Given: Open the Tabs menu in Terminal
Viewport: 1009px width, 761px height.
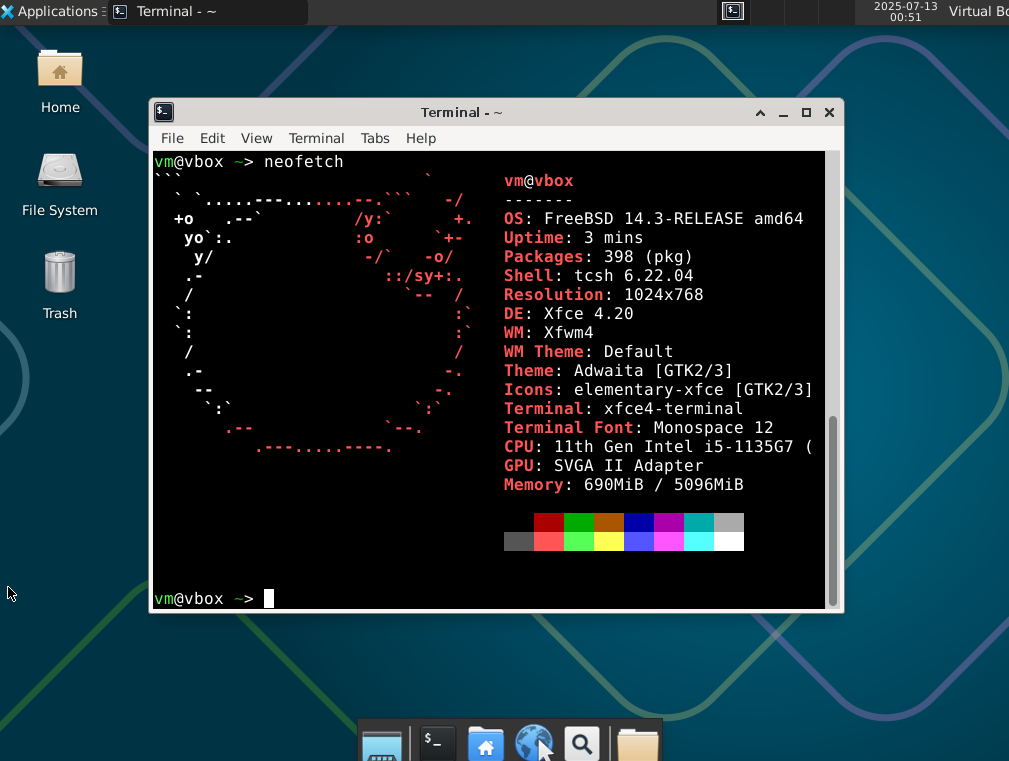Looking at the screenshot, I should tap(375, 138).
